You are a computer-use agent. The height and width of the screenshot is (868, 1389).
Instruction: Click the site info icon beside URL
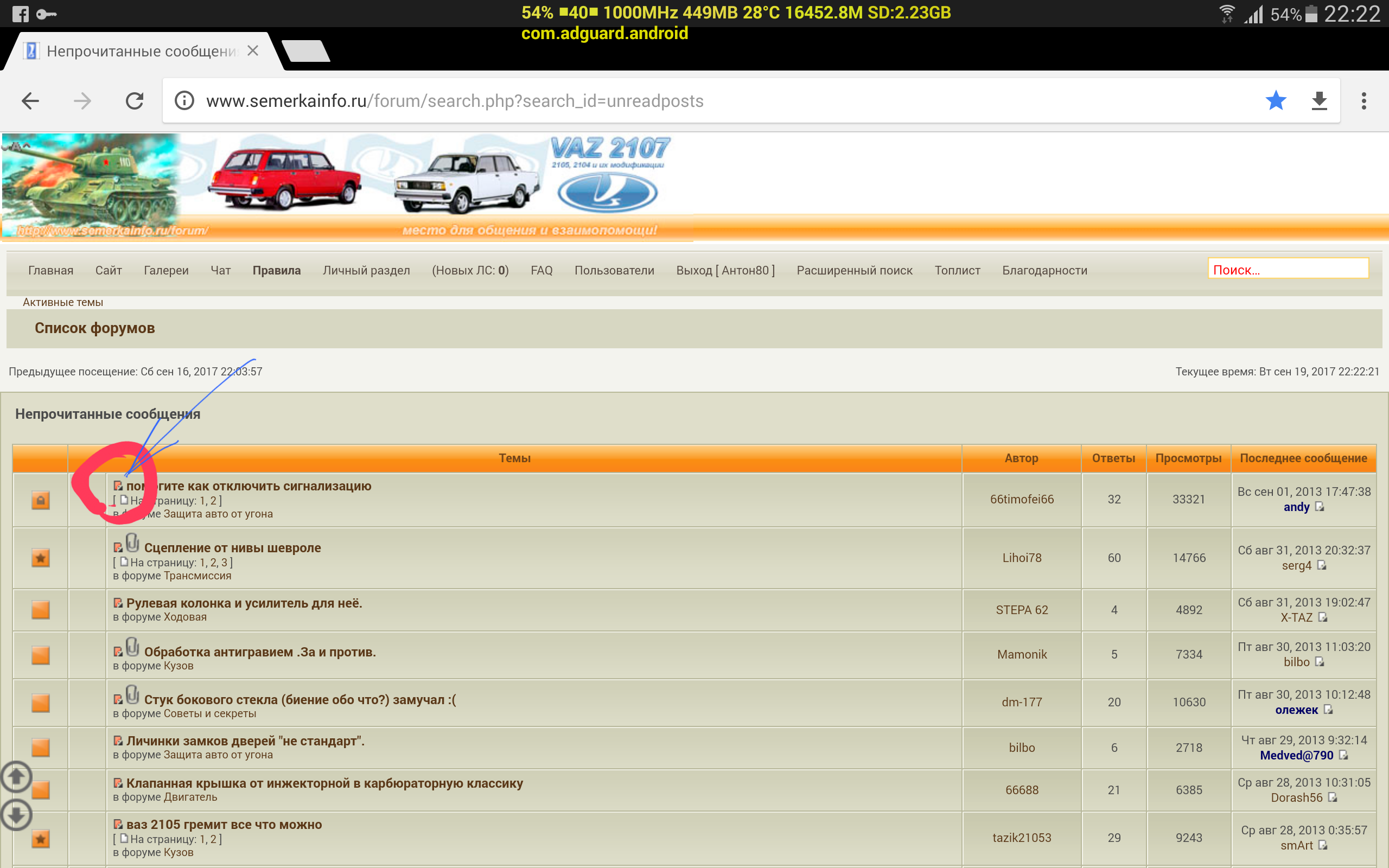tap(184, 101)
